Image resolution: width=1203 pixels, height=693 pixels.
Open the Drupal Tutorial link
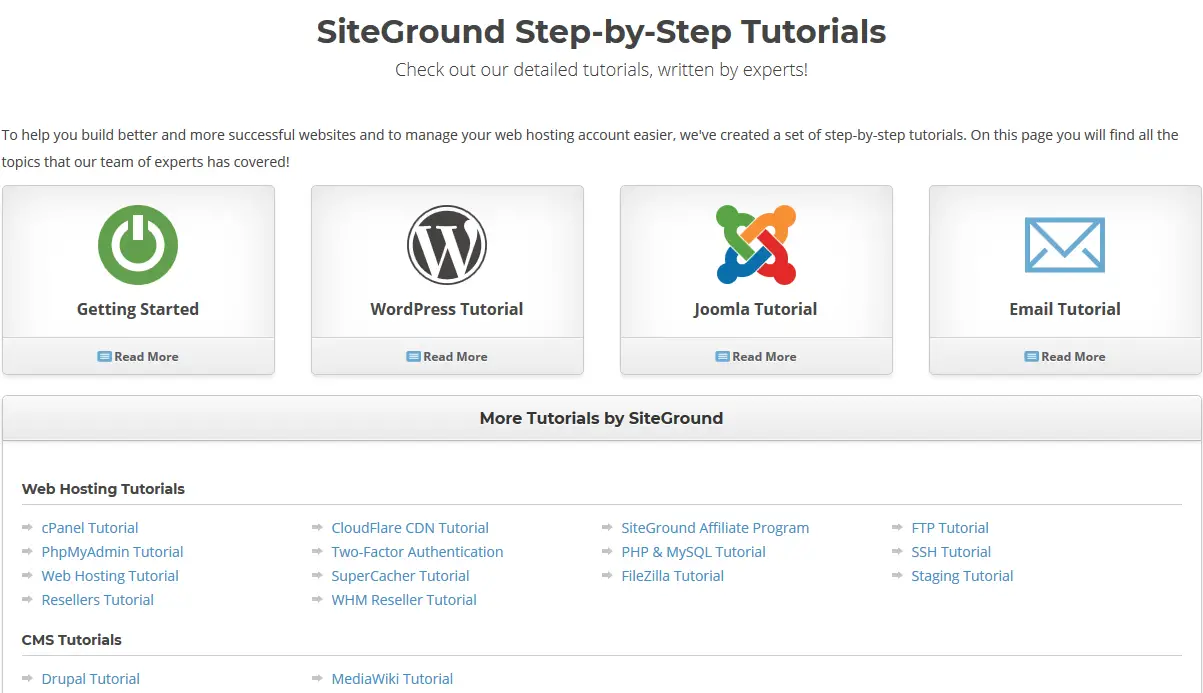pyautogui.click(x=90, y=679)
